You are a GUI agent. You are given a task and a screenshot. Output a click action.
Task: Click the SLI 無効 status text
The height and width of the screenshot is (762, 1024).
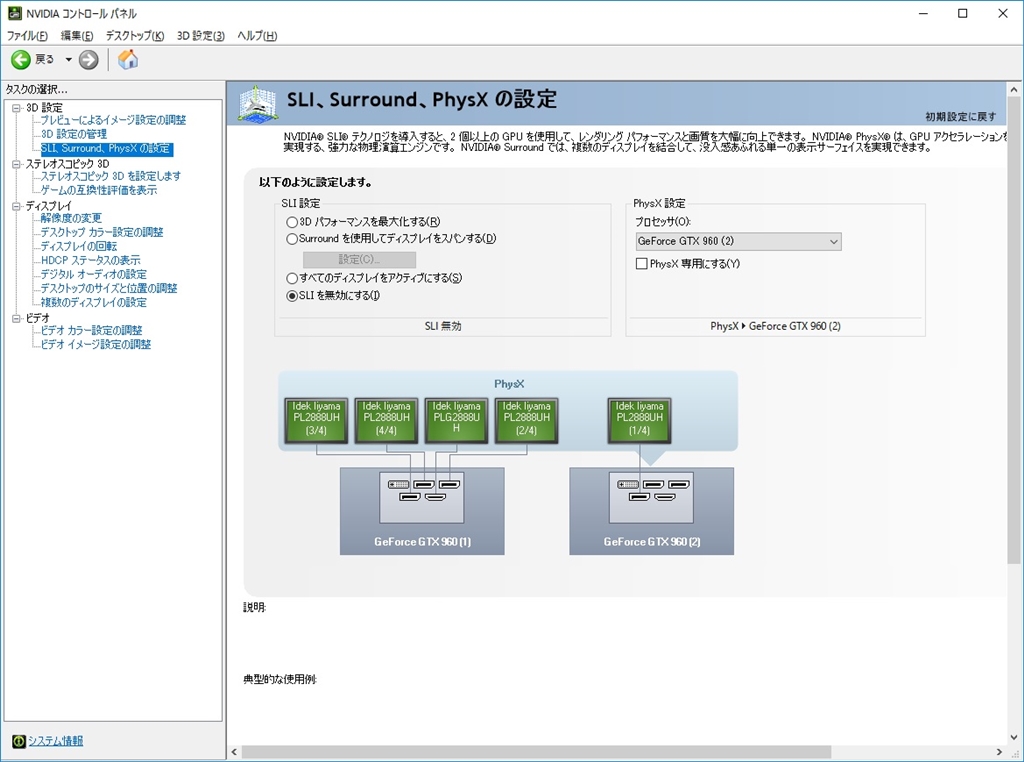pyautogui.click(x=443, y=326)
